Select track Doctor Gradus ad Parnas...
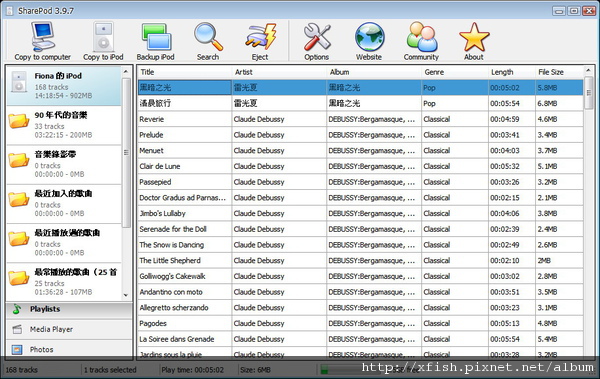The width and height of the screenshot is (600, 379). click(184, 198)
